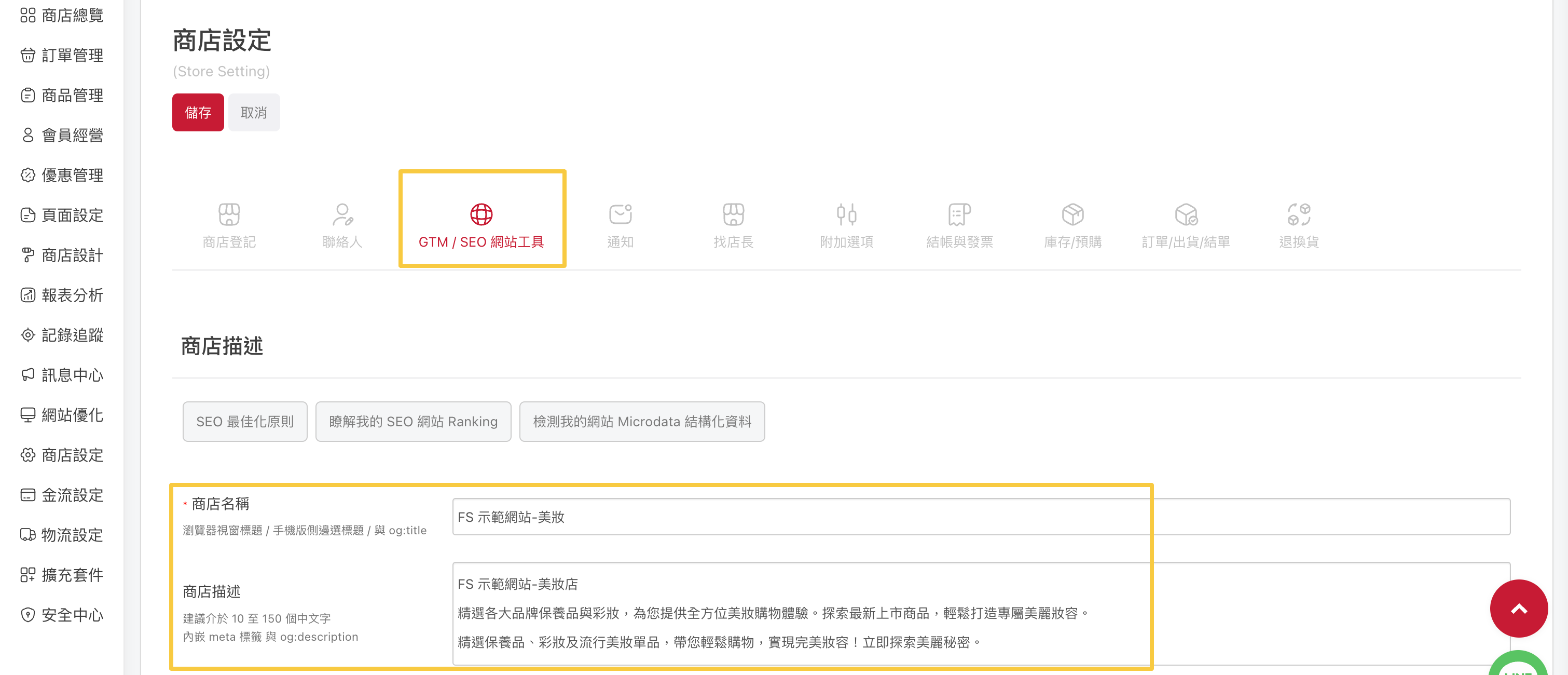Switch to the 通知 tab label
This screenshot has width=1568, height=675.
point(620,242)
